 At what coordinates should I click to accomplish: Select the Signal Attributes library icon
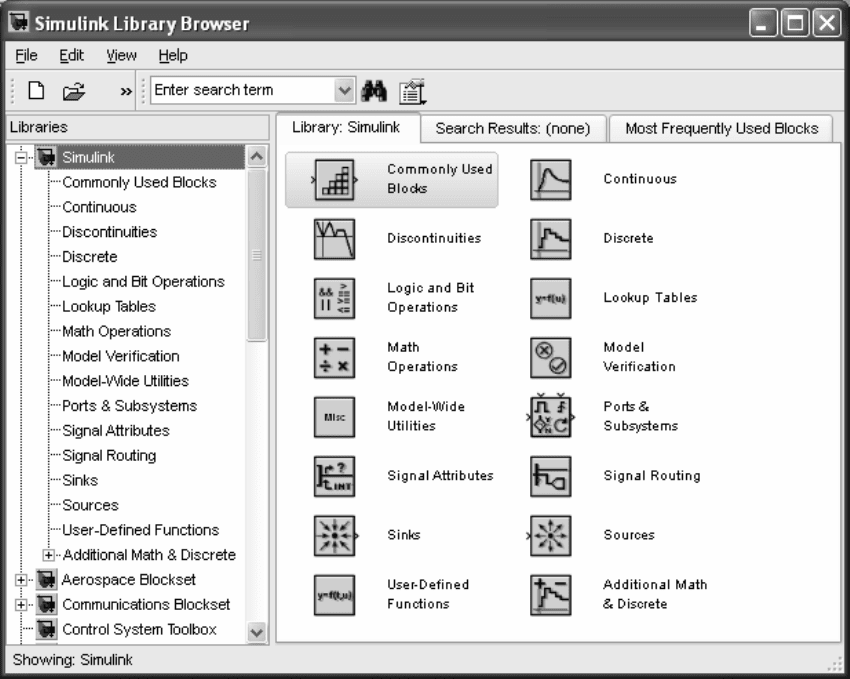pos(334,476)
